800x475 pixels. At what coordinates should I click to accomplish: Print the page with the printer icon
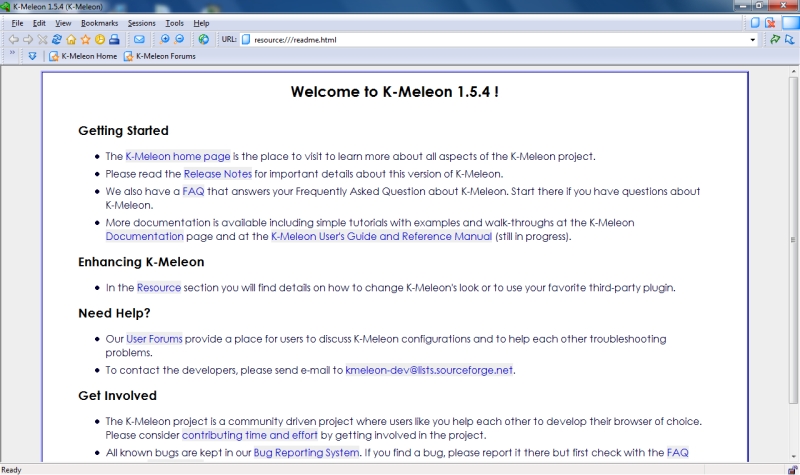[x=114, y=39]
